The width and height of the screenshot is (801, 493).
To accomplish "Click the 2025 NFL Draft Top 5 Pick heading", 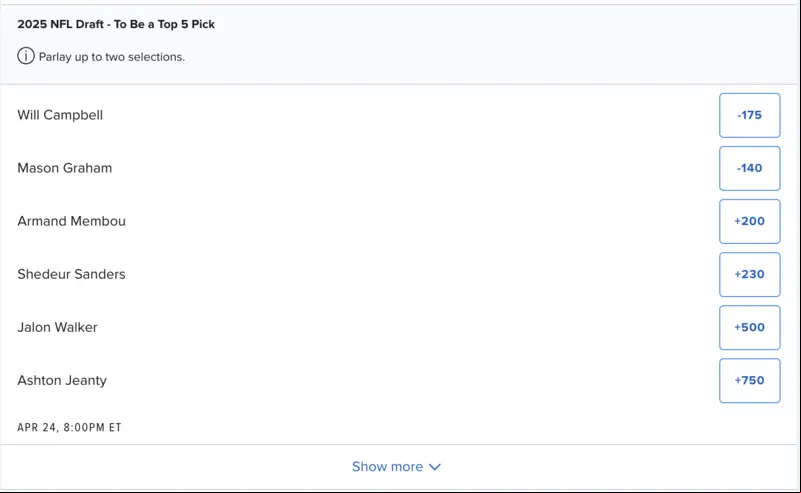I will click(x=116, y=24).
